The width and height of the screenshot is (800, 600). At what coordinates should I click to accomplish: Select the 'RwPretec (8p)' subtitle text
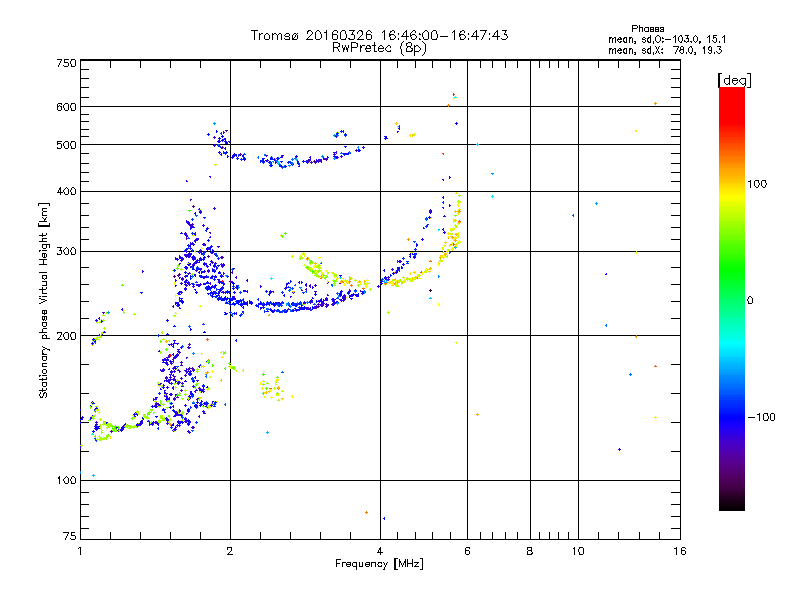(379, 48)
